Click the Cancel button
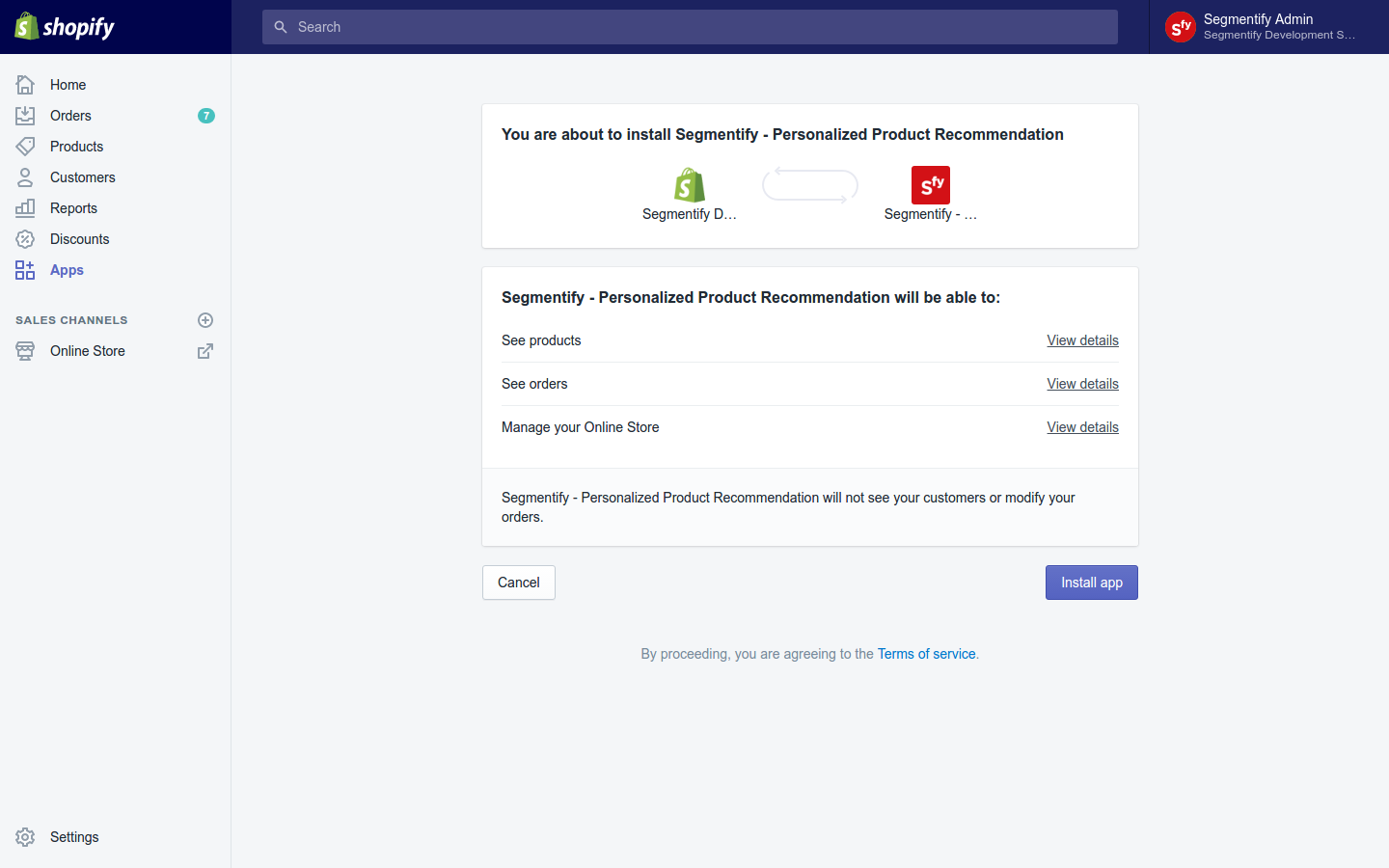The width and height of the screenshot is (1389, 868). coord(519,583)
